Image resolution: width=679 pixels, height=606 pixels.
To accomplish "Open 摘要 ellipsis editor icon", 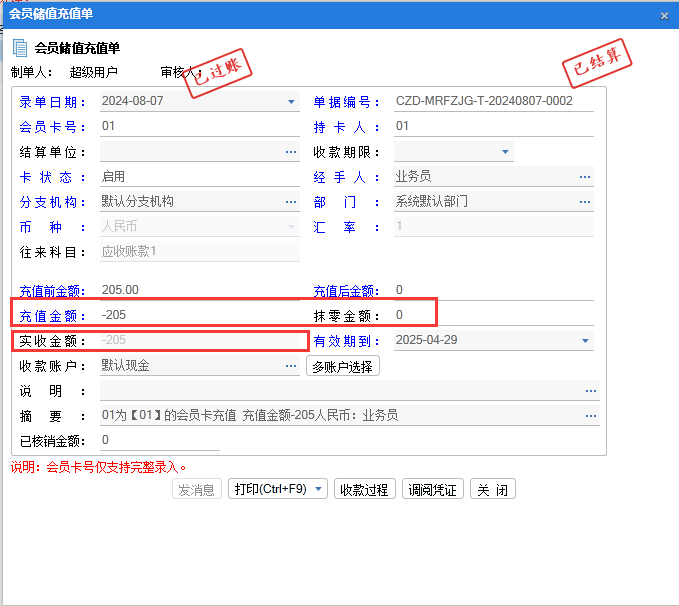I will [591, 416].
